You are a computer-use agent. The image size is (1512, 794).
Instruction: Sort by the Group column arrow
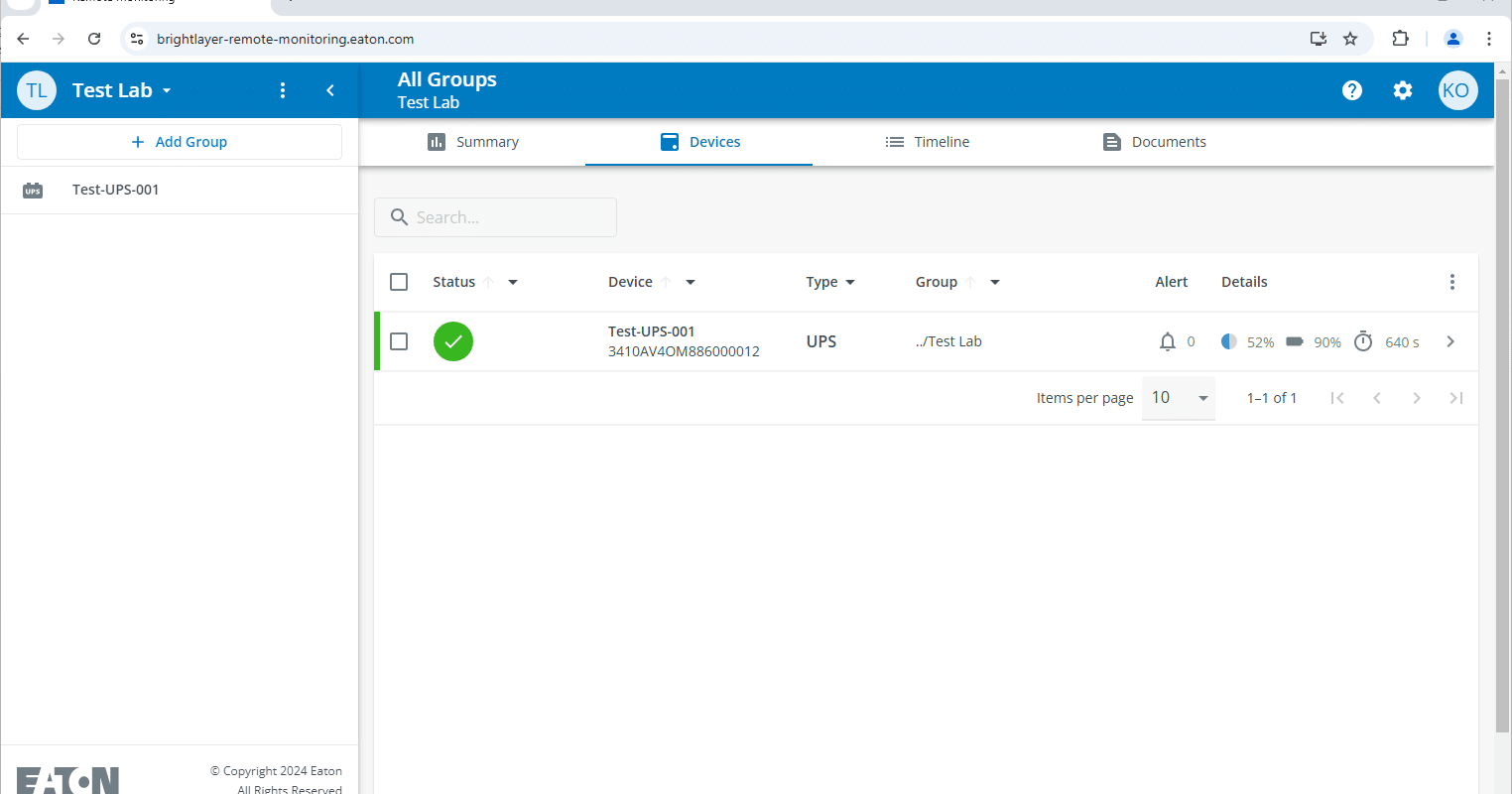970,282
